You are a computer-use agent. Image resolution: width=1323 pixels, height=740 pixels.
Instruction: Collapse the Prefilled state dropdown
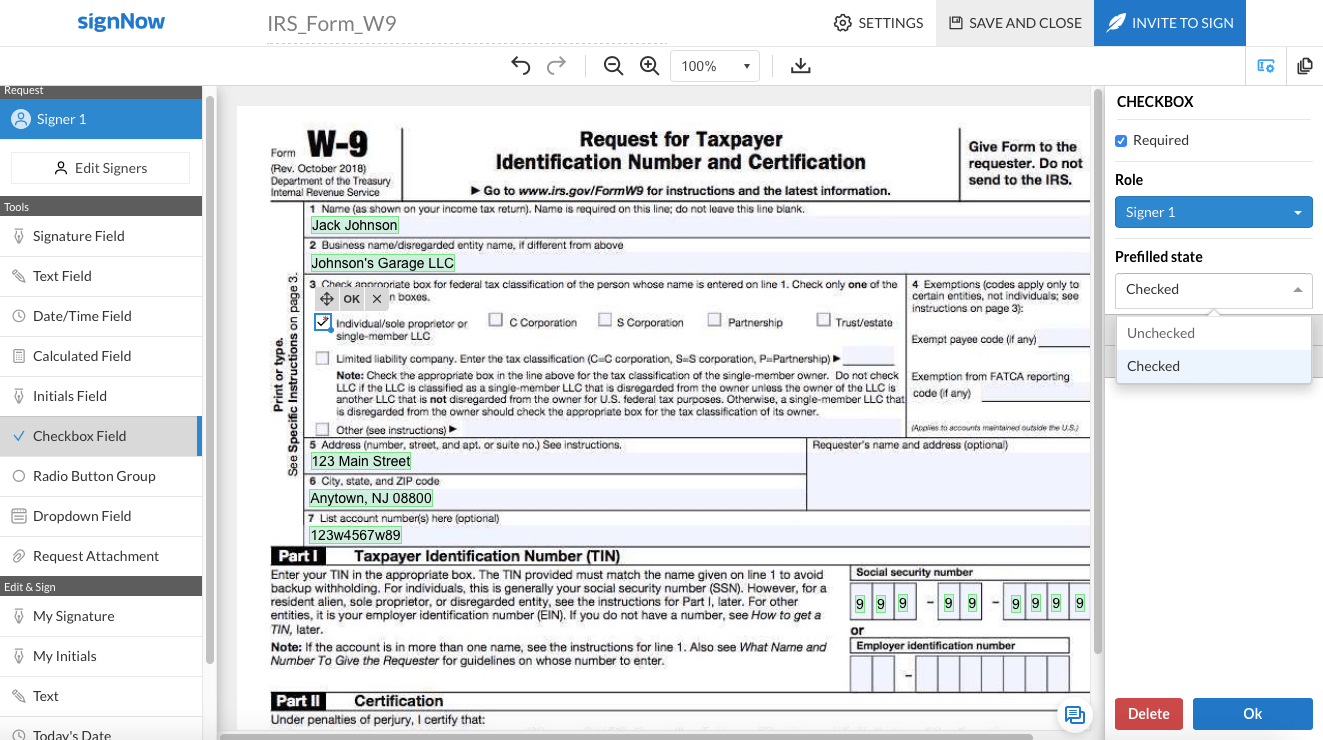1213,290
